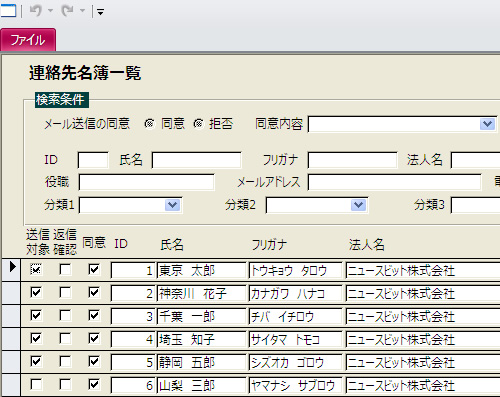Expand the 分類2 dropdown arrow

359,205
